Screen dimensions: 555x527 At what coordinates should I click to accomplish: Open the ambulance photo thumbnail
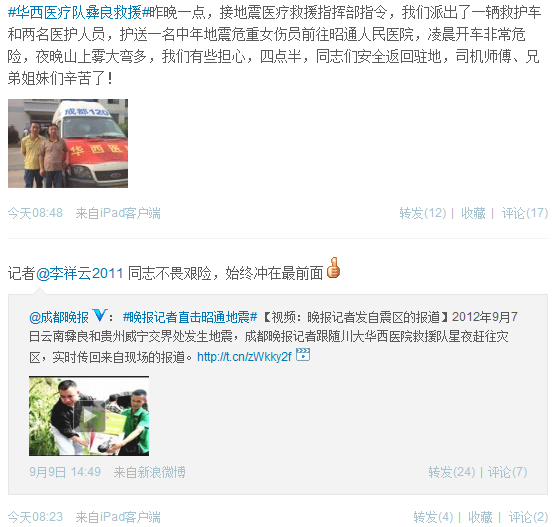(68, 143)
